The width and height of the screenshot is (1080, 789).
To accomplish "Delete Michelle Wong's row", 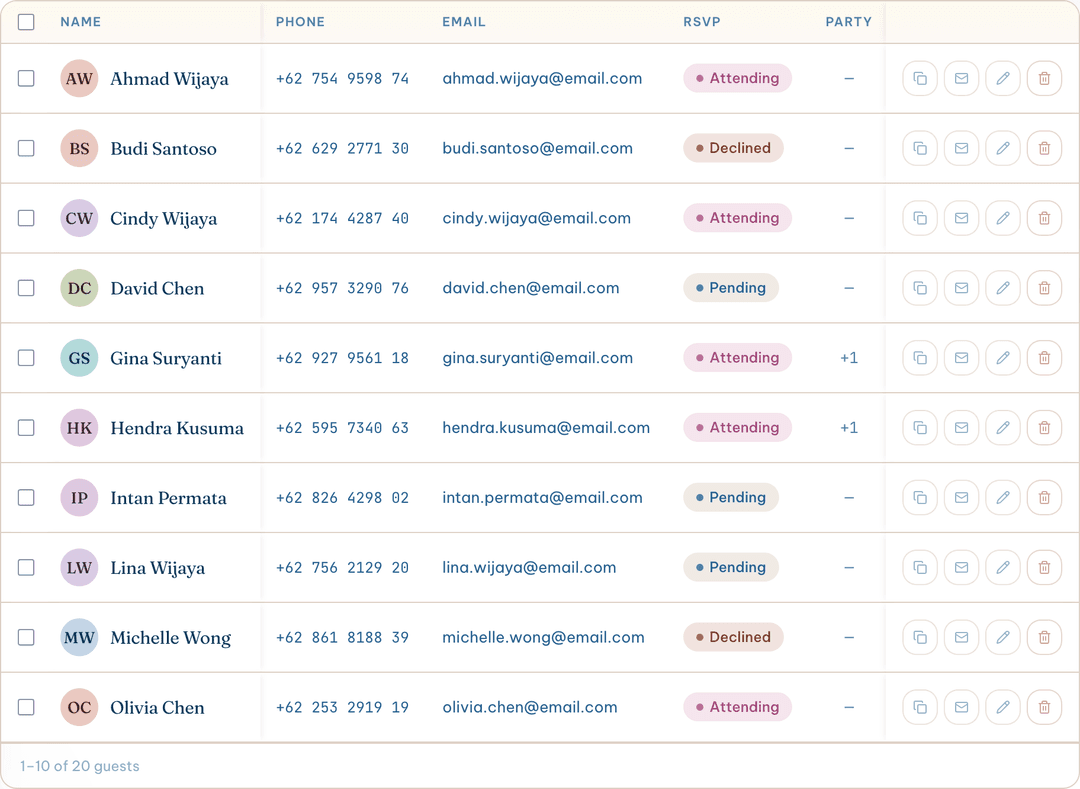I will coord(1044,638).
